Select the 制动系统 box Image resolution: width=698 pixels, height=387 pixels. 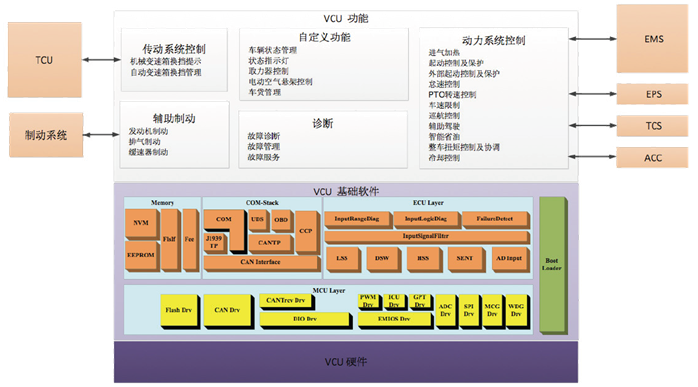pos(46,135)
